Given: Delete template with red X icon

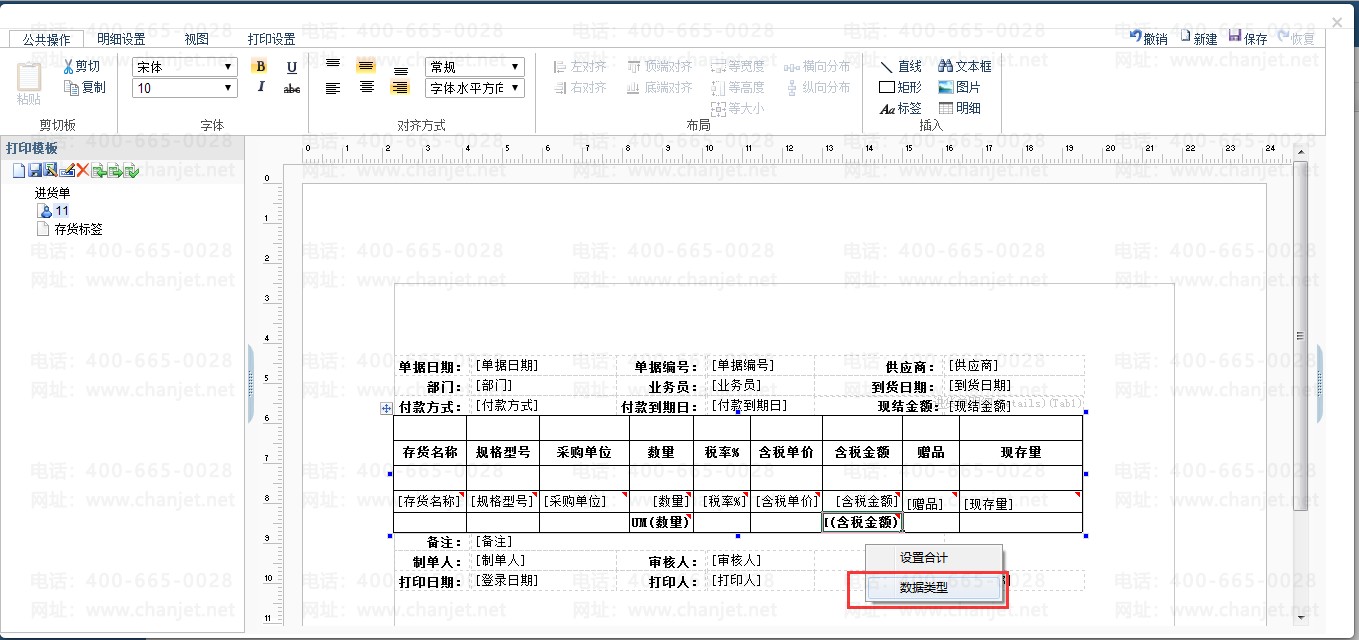Looking at the screenshot, I should pyautogui.click(x=82, y=171).
